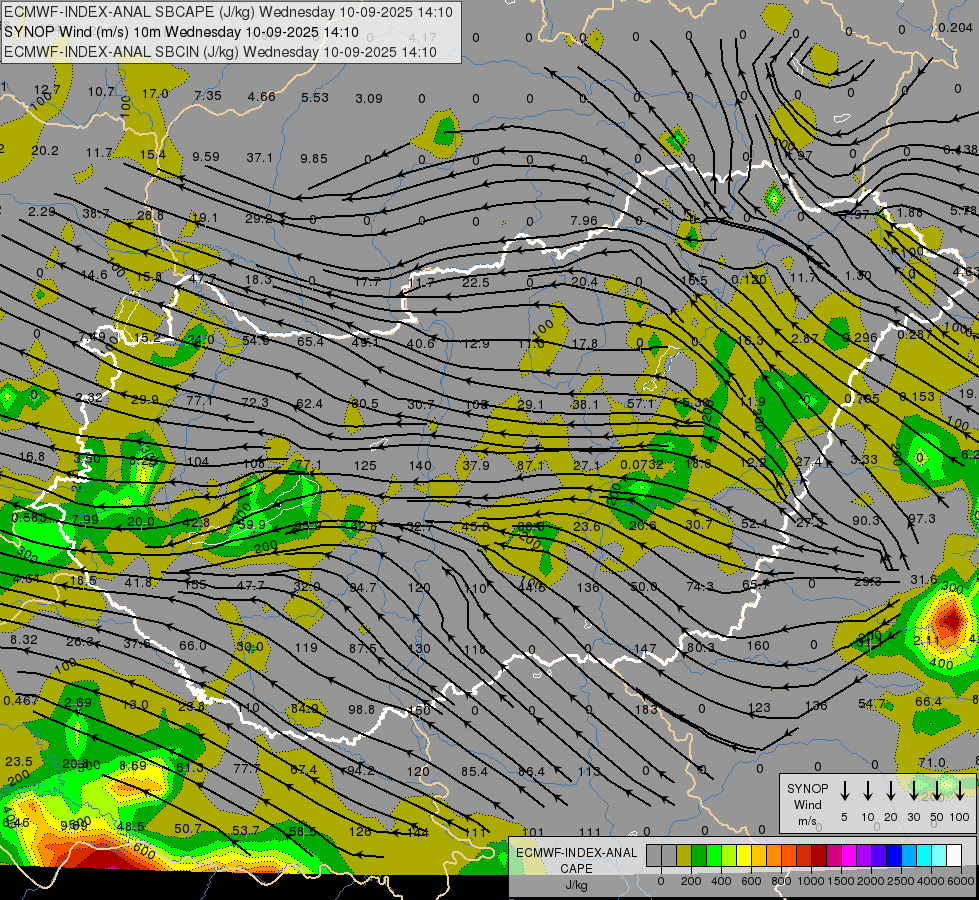Click the map value 183
Screen dimensions: 979x900
pos(646,709)
